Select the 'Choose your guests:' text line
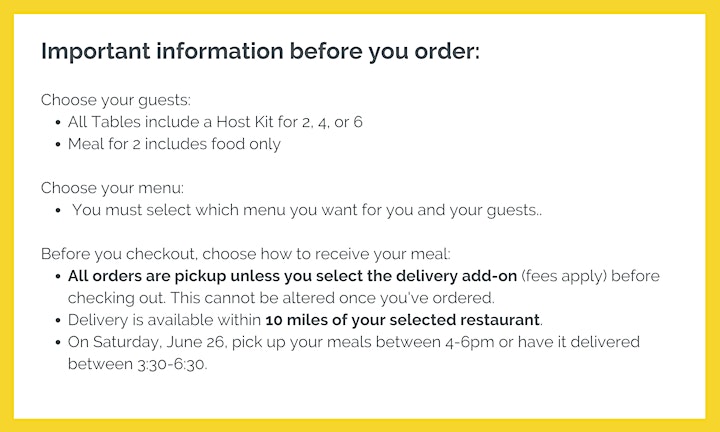Image resolution: width=720 pixels, height=432 pixels. [116, 100]
